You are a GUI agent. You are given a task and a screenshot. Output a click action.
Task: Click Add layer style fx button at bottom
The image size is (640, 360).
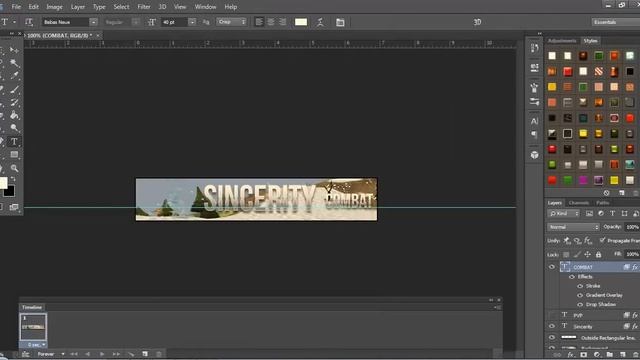(x=571, y=355)
